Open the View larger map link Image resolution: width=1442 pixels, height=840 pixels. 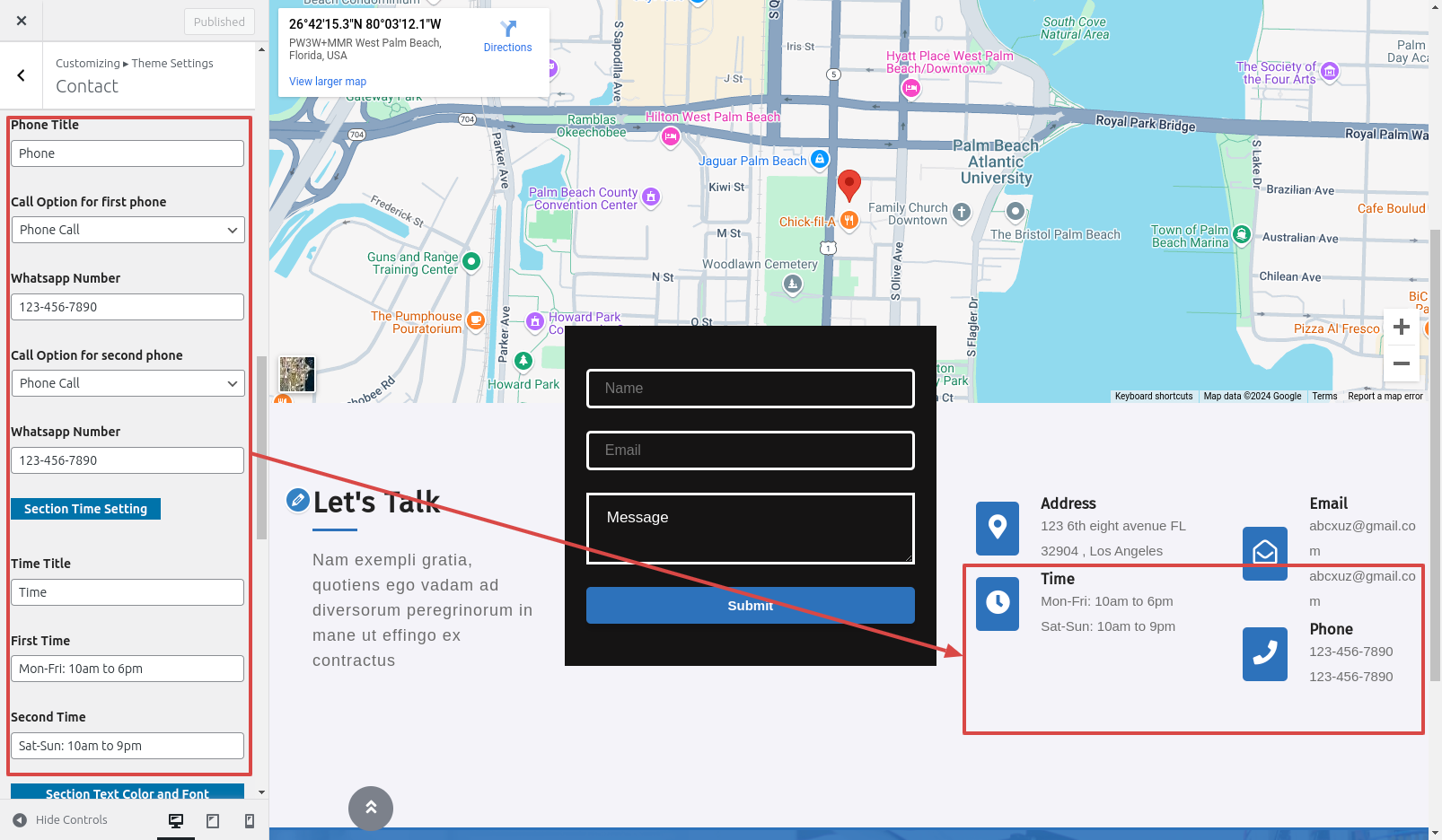pyautogui.click(x=328, y=81)
